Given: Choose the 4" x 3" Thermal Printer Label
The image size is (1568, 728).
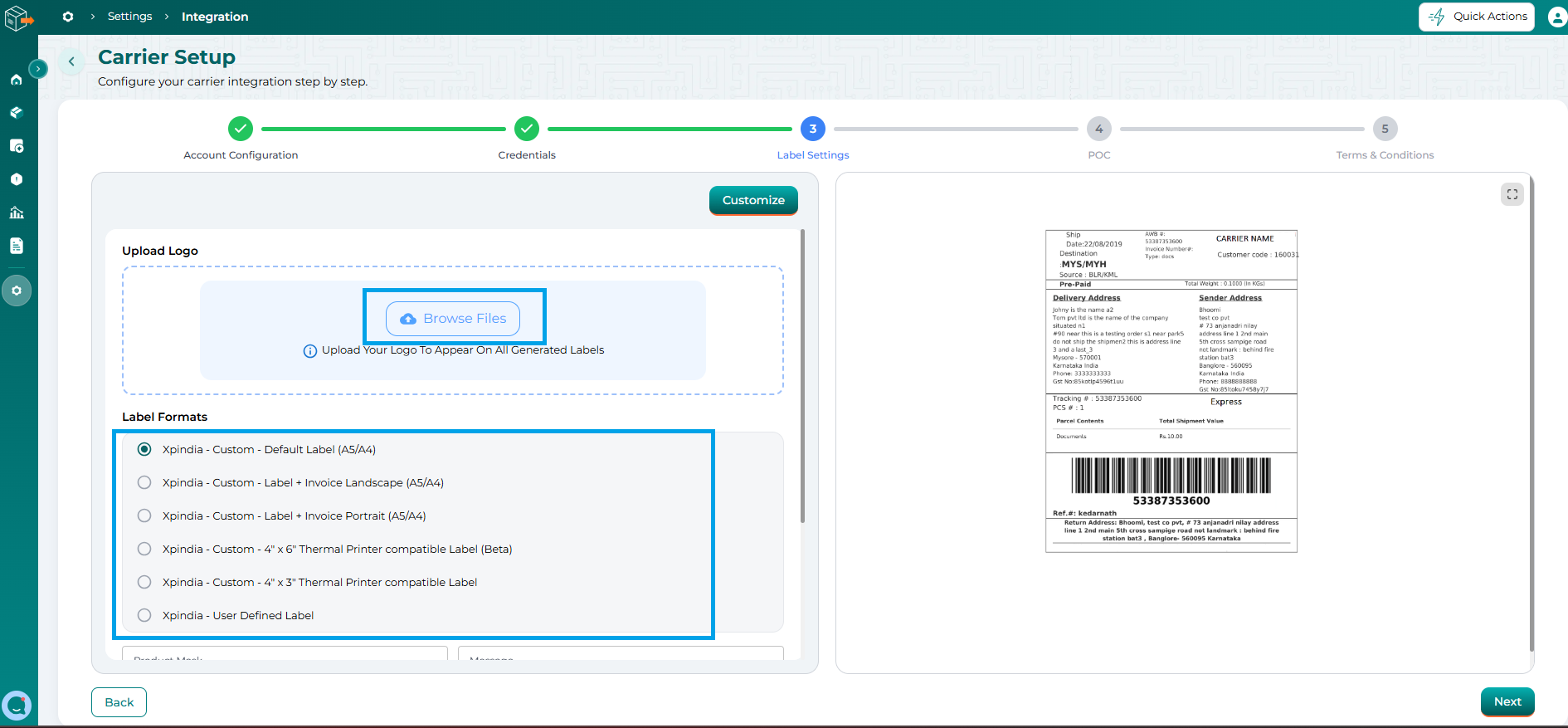Looking at the screenshot, I should coord(144,582).
